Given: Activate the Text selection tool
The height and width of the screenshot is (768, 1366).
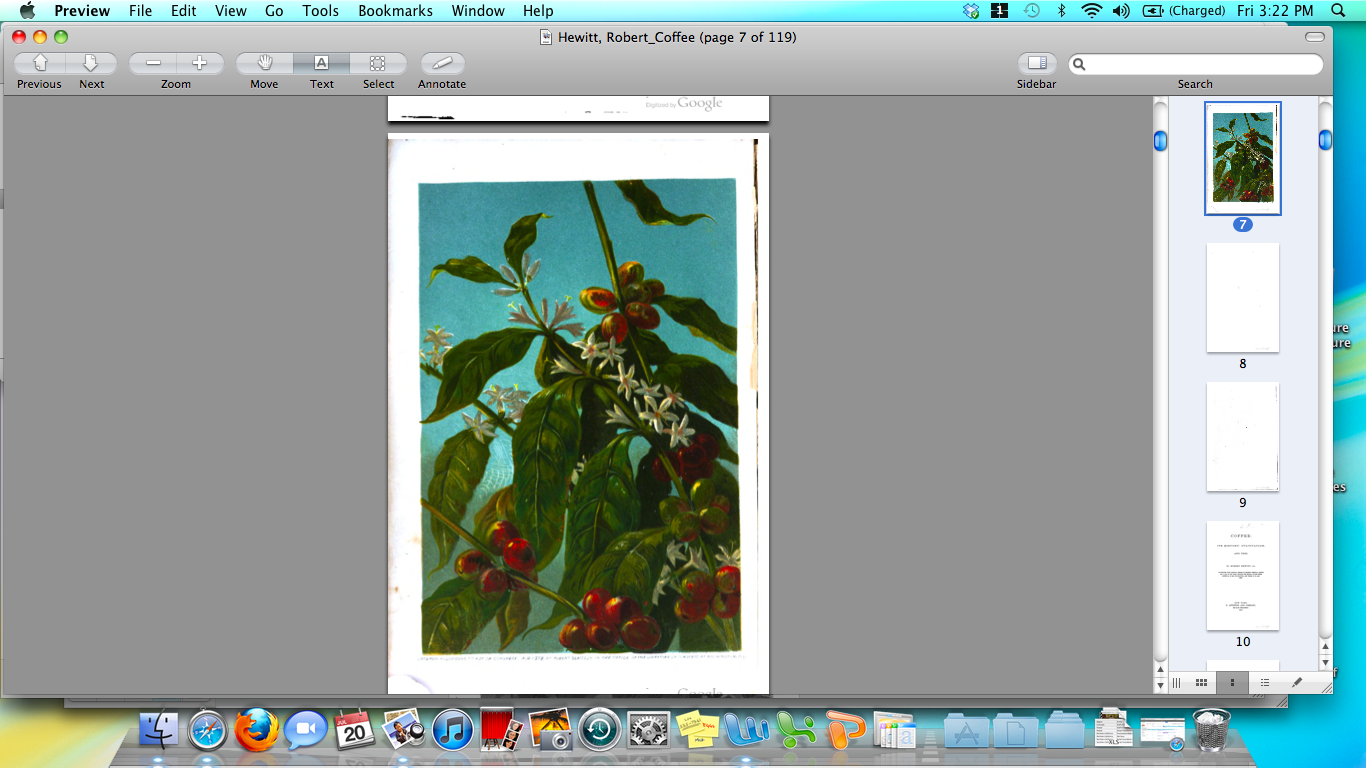Looking at the screenshot, I should point(321,63).
